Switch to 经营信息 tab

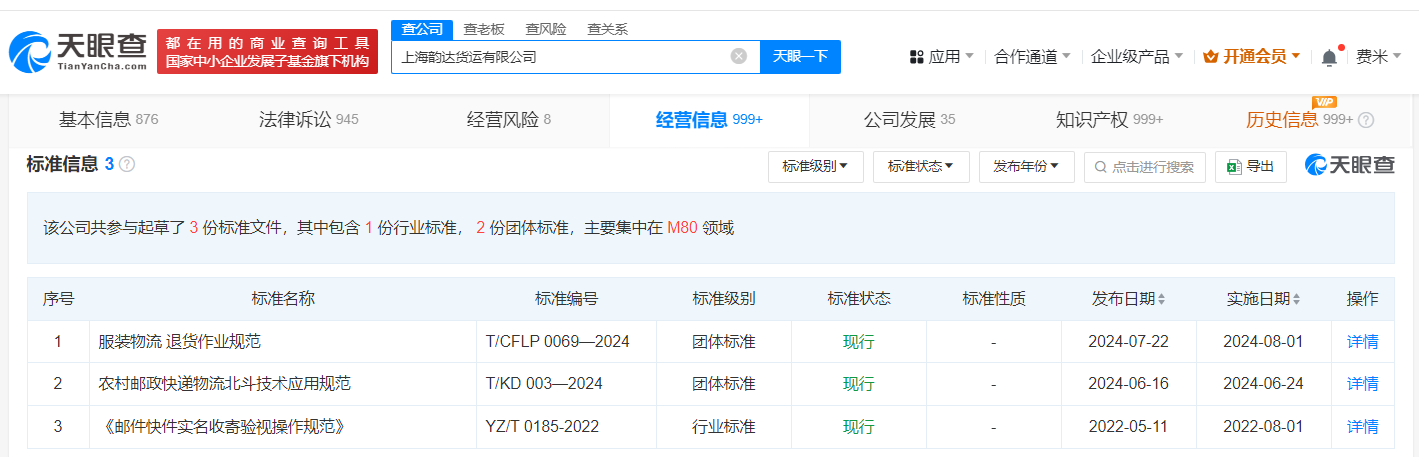click(709, 120)
